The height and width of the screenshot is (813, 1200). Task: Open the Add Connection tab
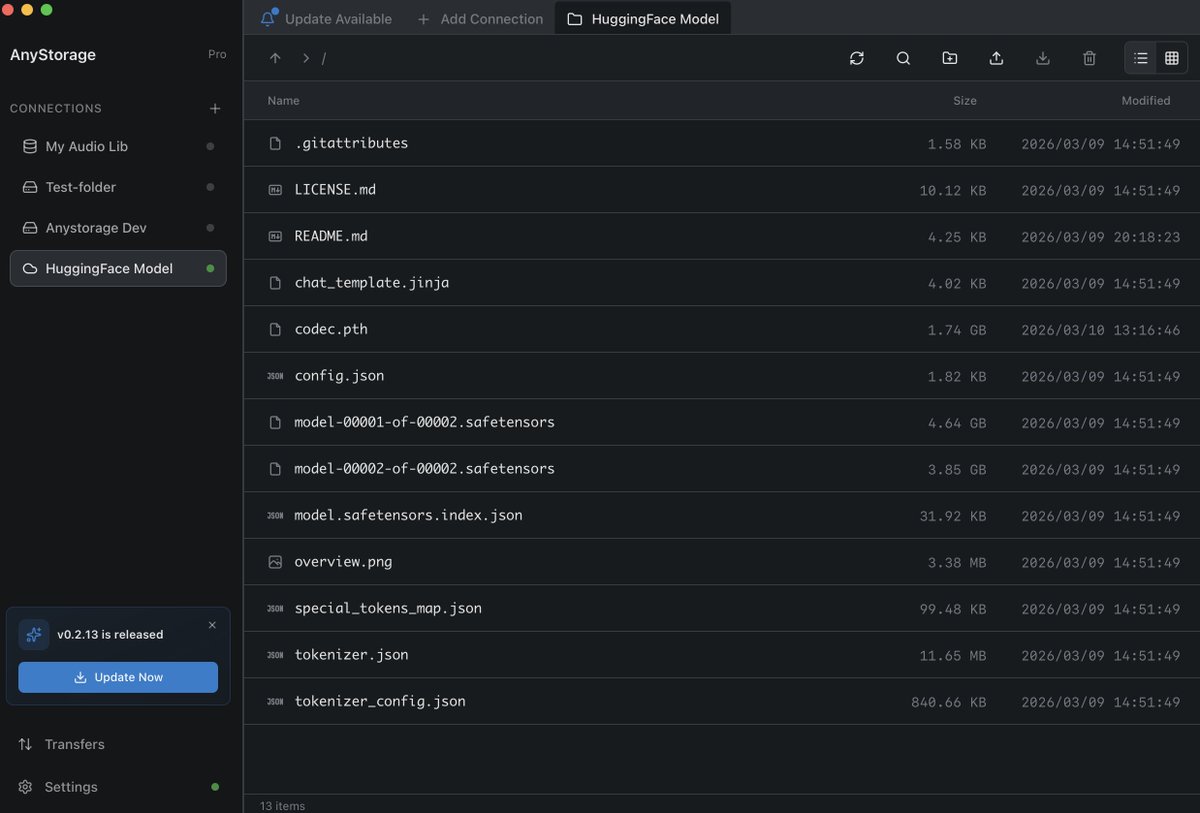pos(480,18)
